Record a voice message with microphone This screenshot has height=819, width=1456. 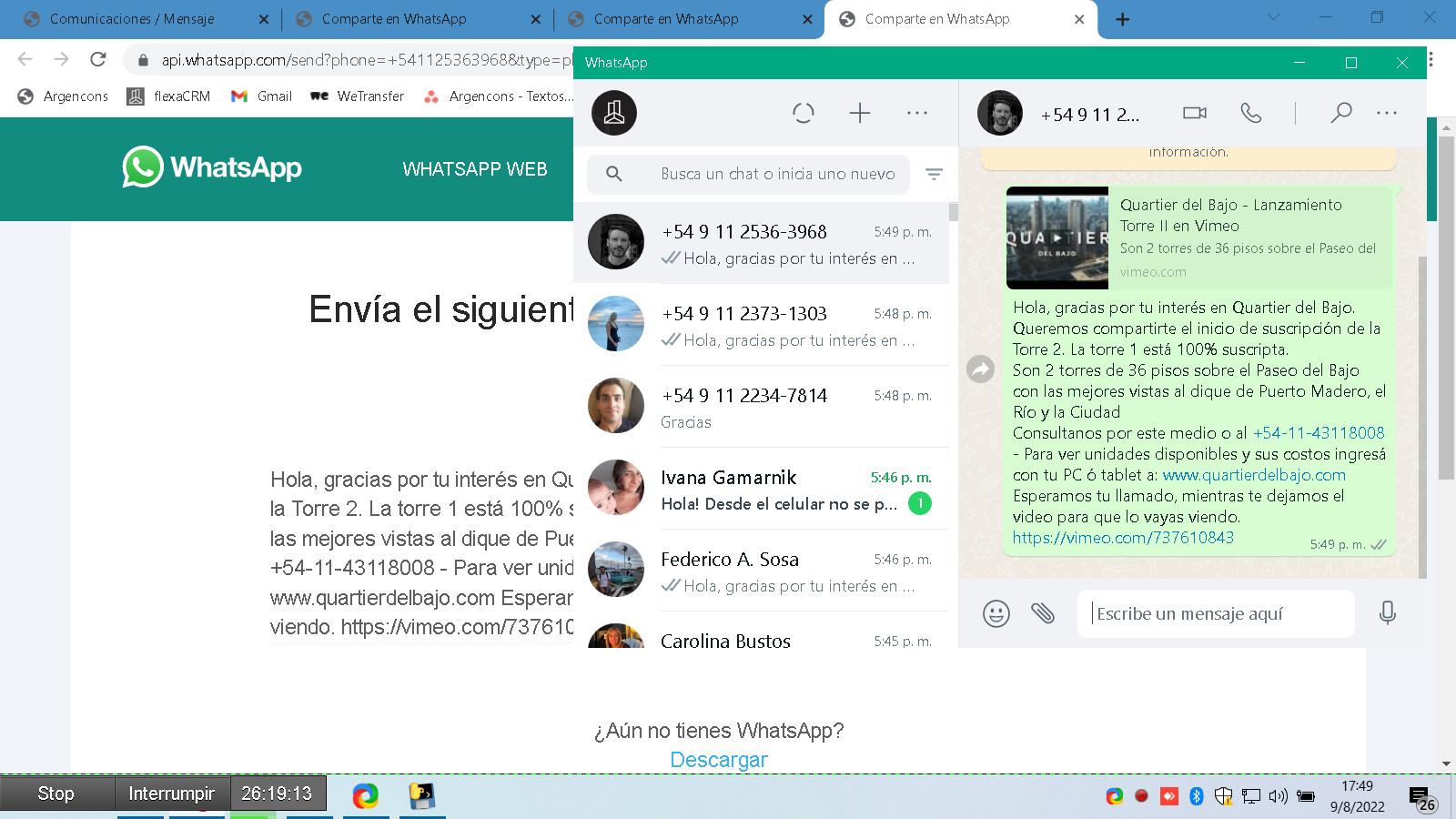click(1387, 612)
